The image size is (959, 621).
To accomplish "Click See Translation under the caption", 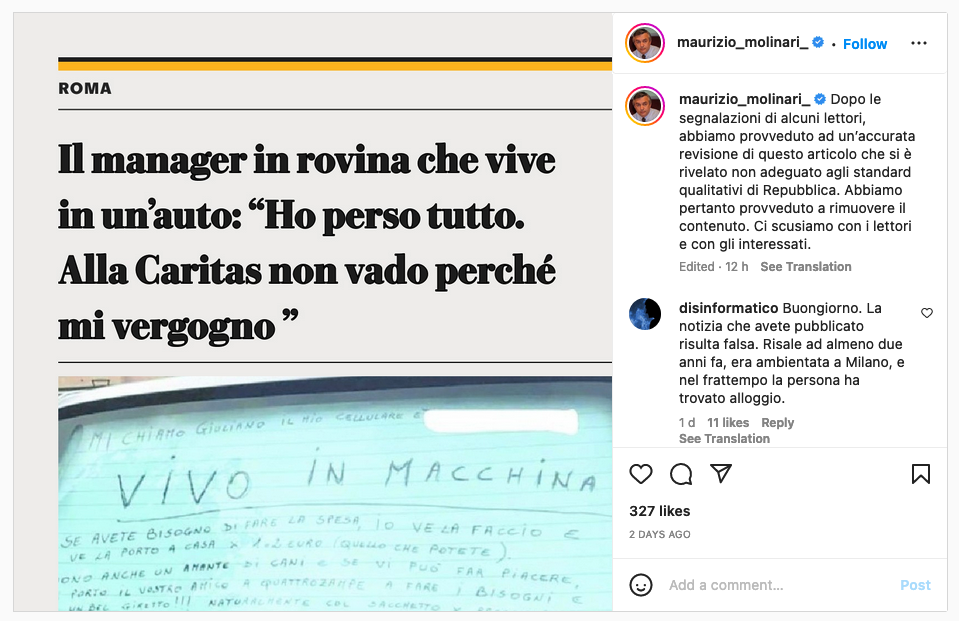I will 805,267.
